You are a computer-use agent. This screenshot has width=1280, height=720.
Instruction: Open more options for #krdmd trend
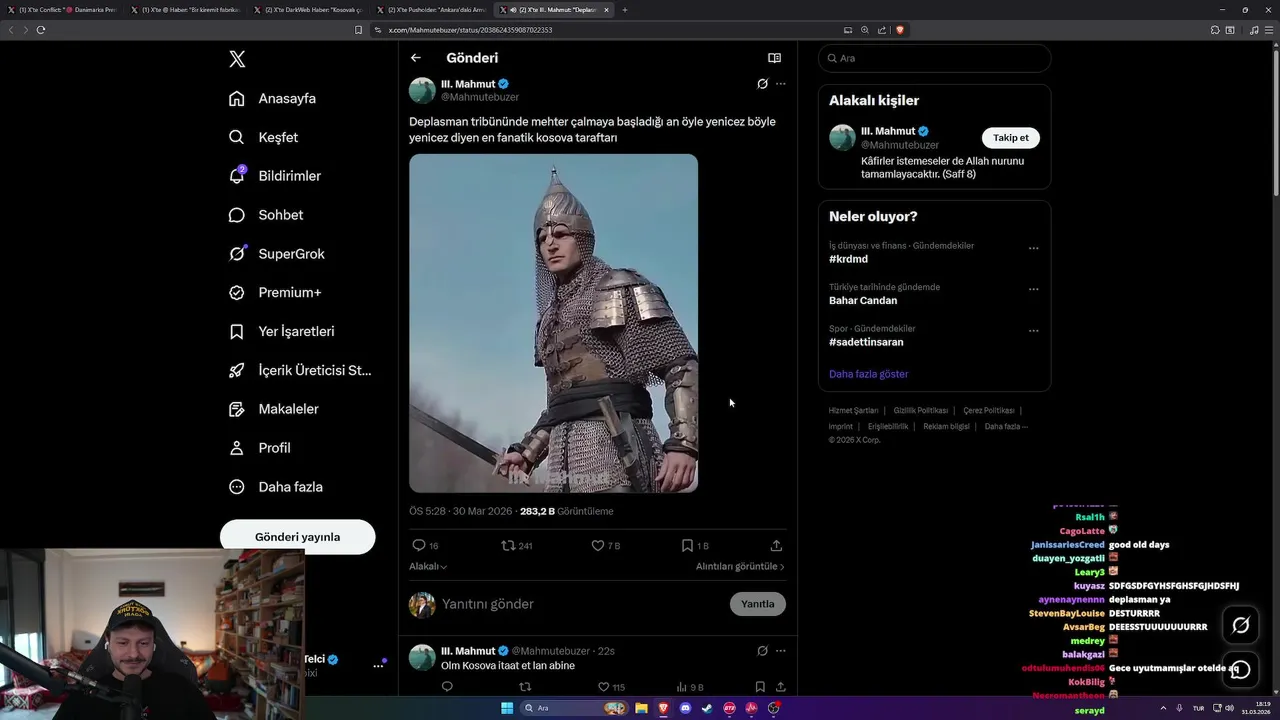pos(1033,249)
